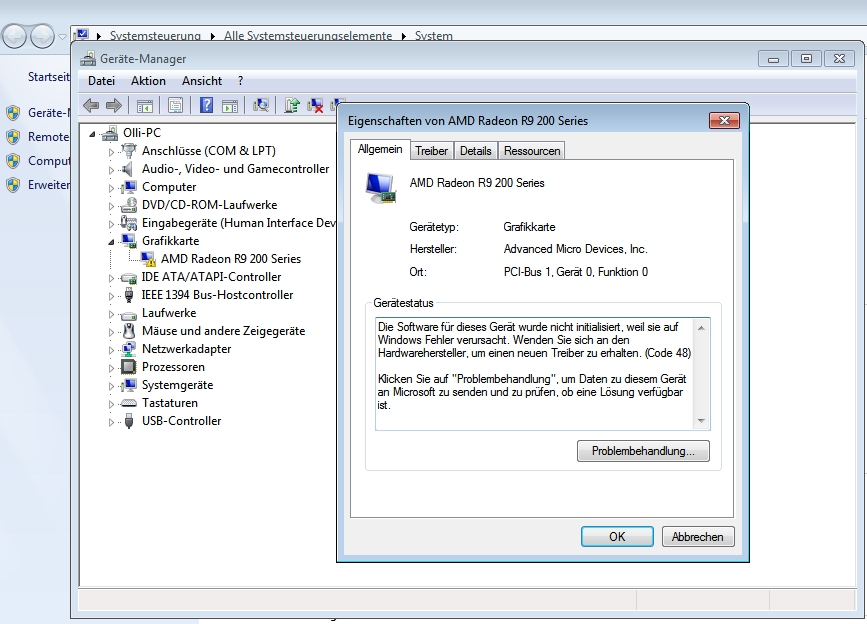Switch to the Treiber tab
The height and width of the screenshot is (624, 867).
click(x=431, y=151)
